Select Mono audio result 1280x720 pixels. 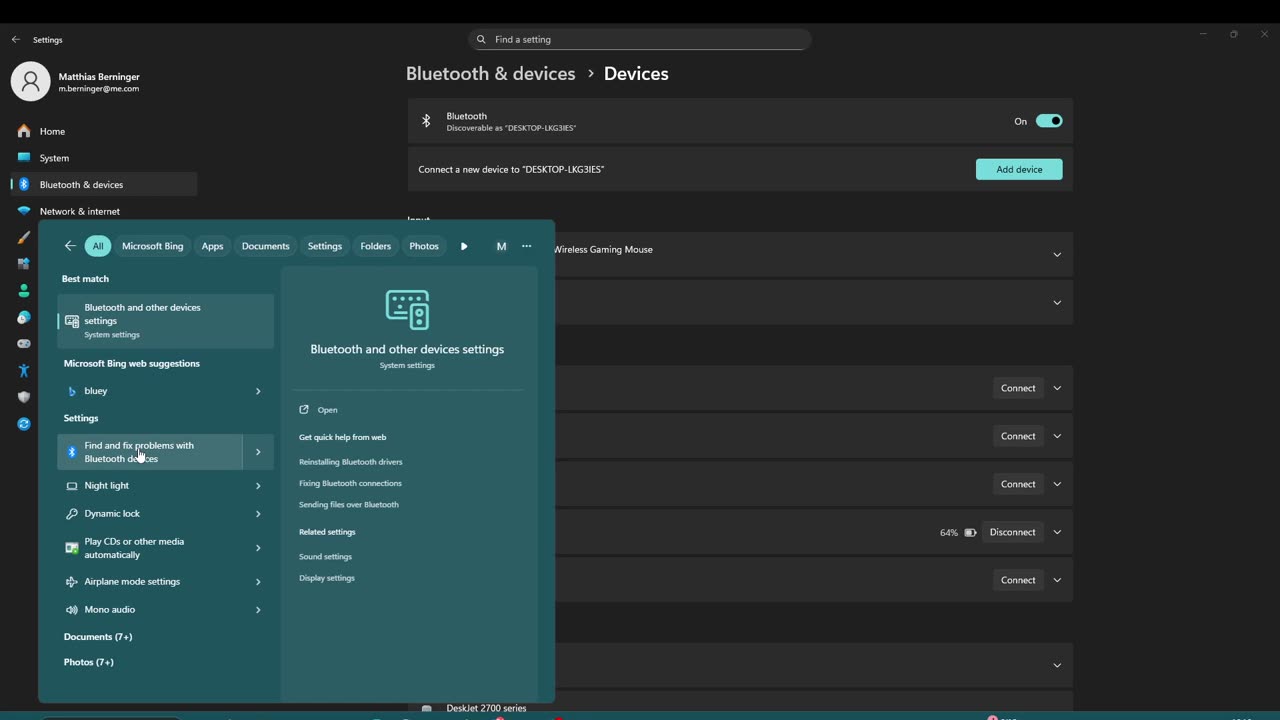pos(150,610)
